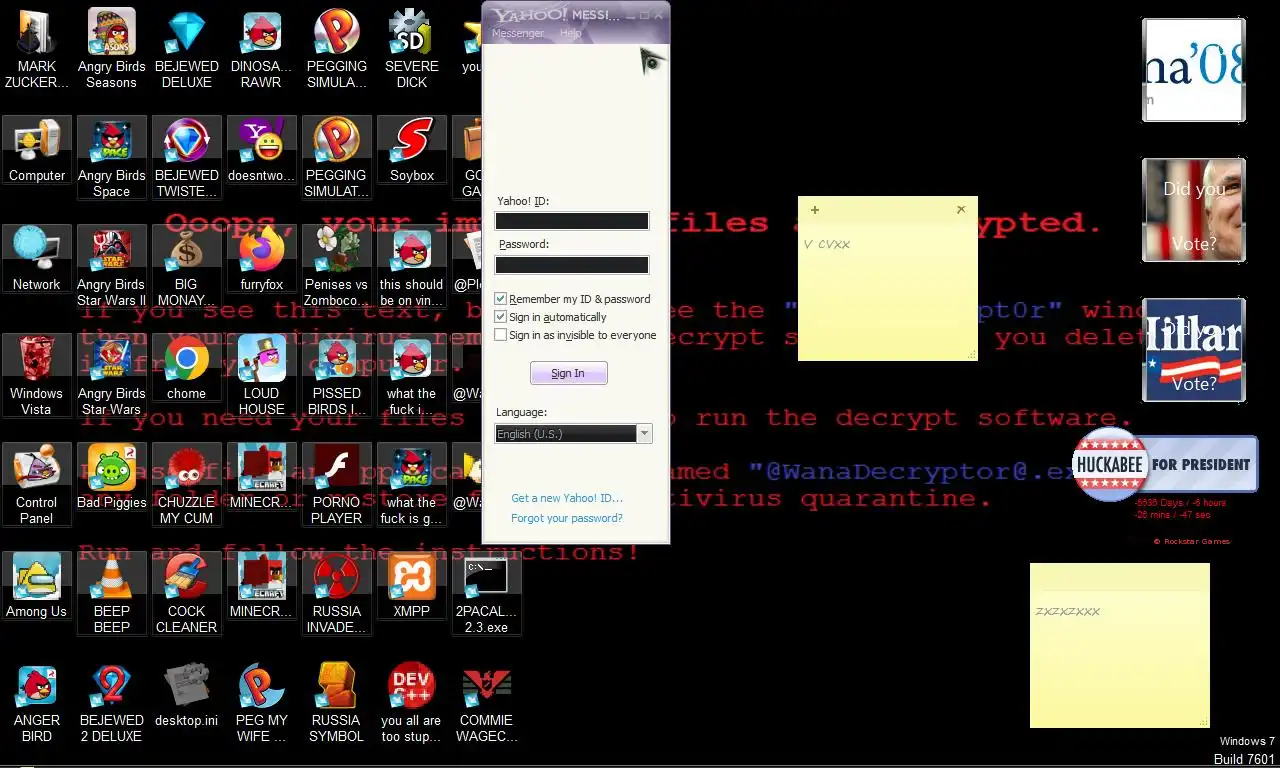Screen dimensions: 1280x768
Task: Select the 'you all are too stup...' Dev-C++ icon
Action: click(412, 702)
